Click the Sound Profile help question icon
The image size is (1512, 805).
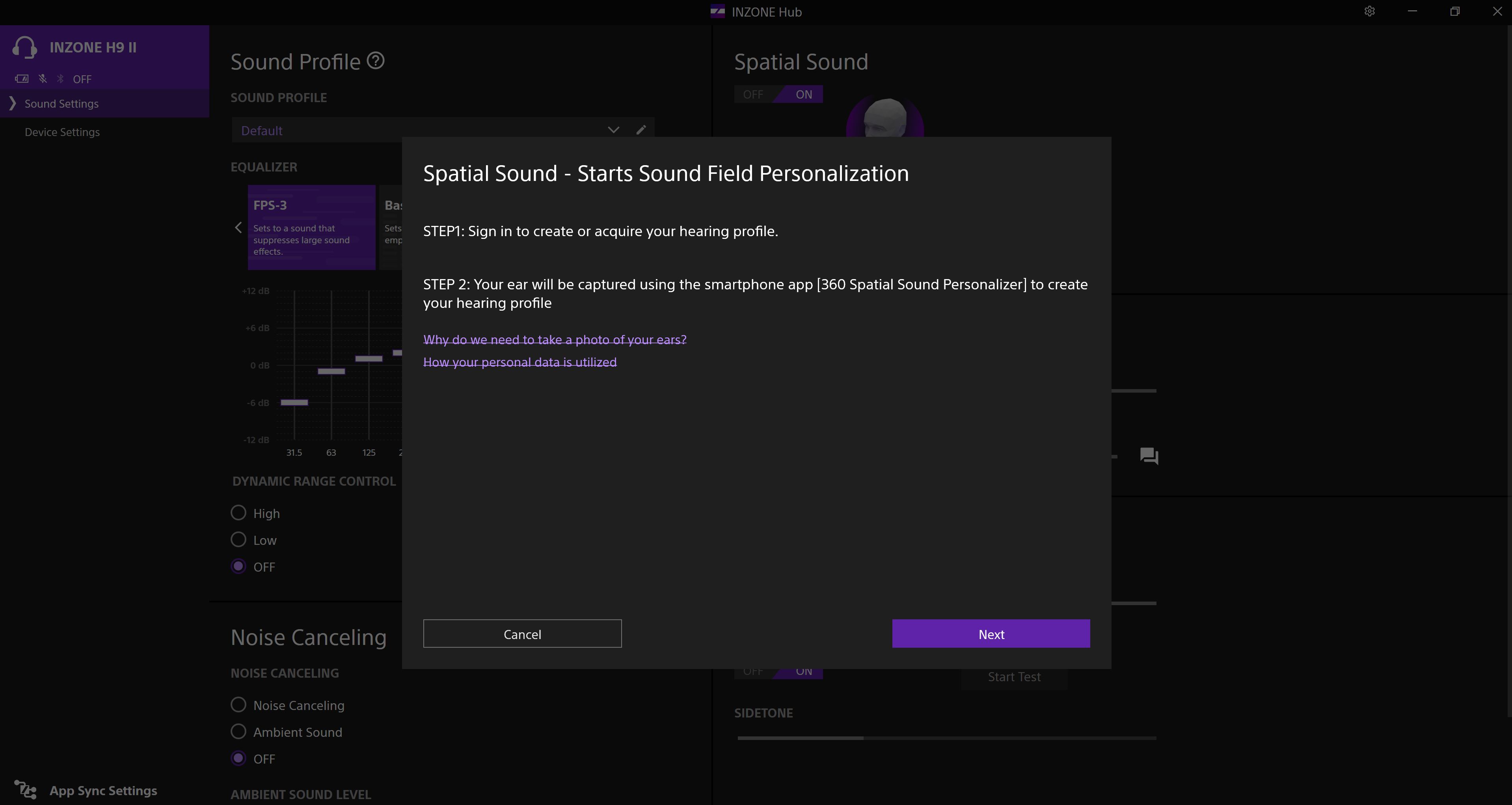[376, 61]
